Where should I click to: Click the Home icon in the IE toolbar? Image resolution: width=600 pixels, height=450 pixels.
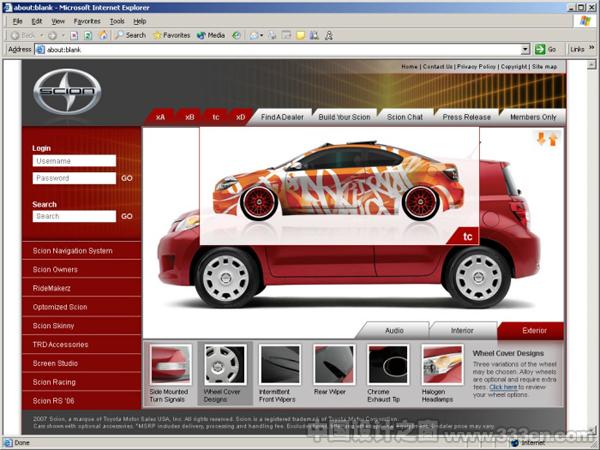[103, 36]
